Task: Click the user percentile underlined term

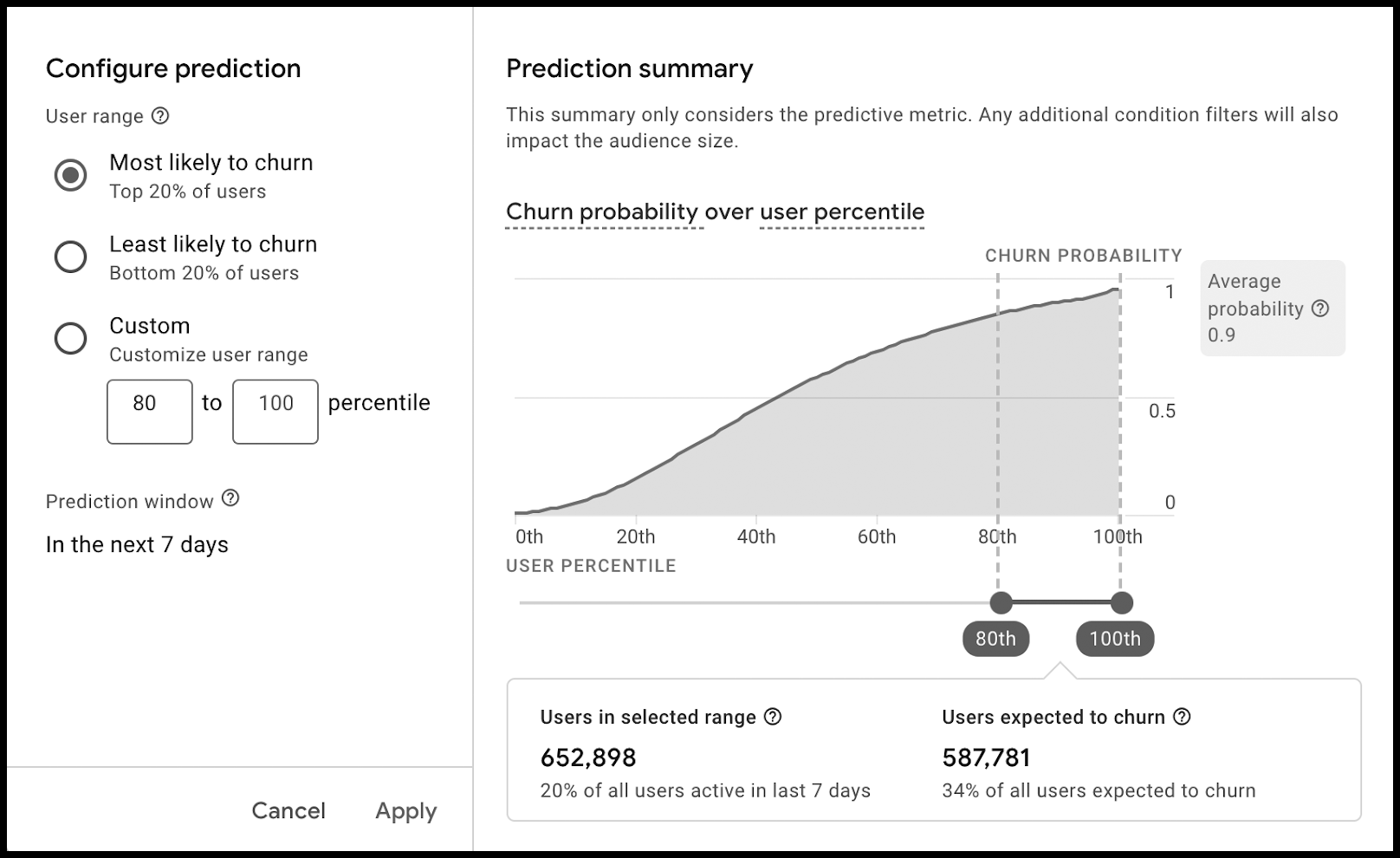Action: 842,212
